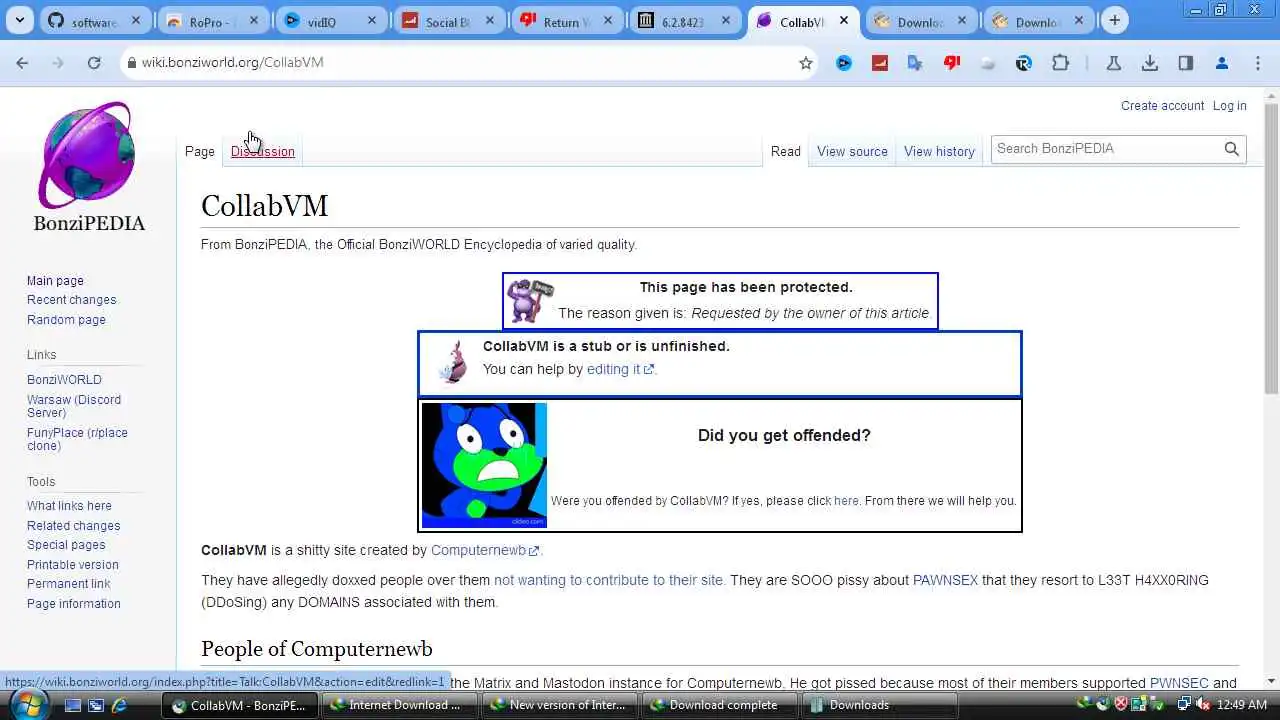Open the vidIQ extension icon in the toolbar
Image resolution: width=1280 pixels, height=720 pixels.
point(844,63)
